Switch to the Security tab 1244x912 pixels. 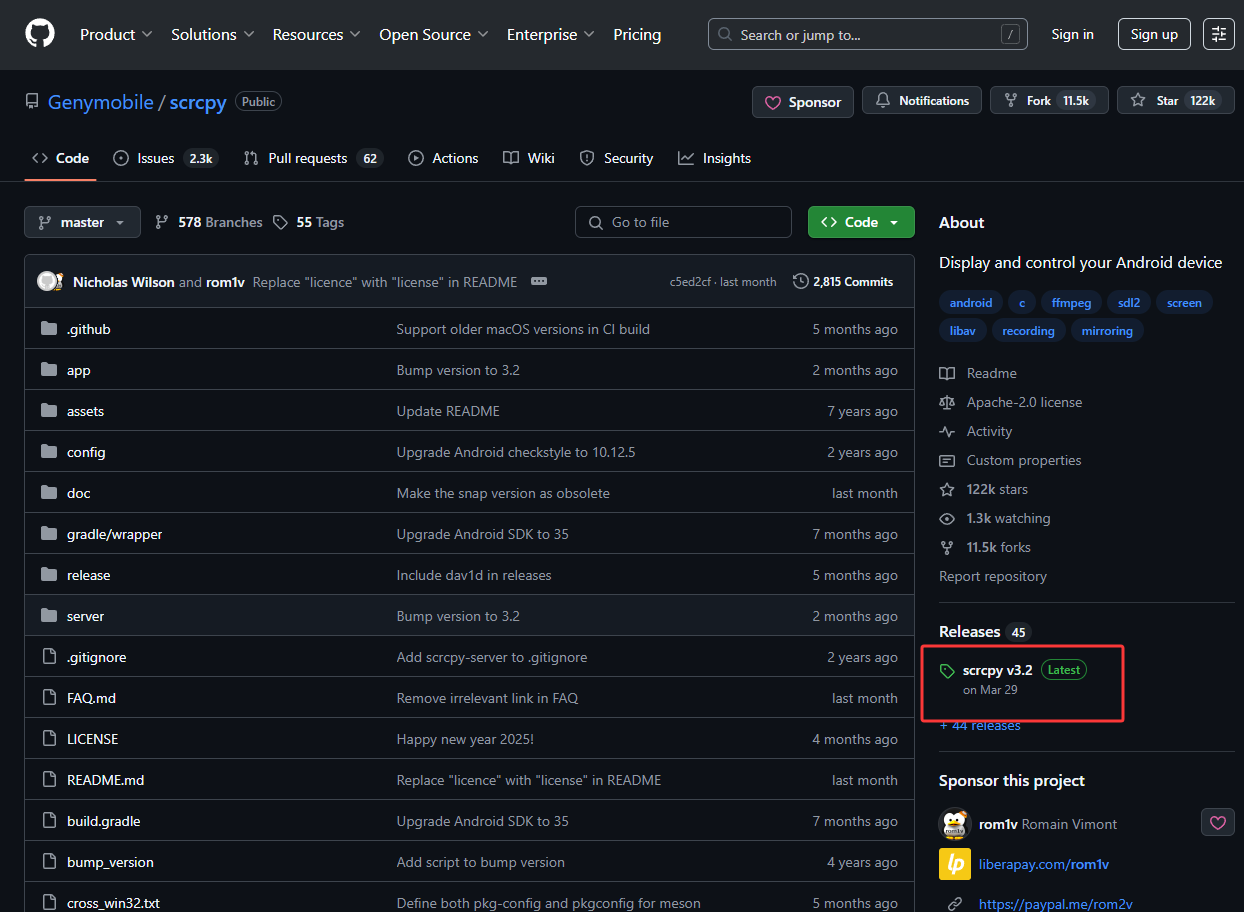coord(617,158)
